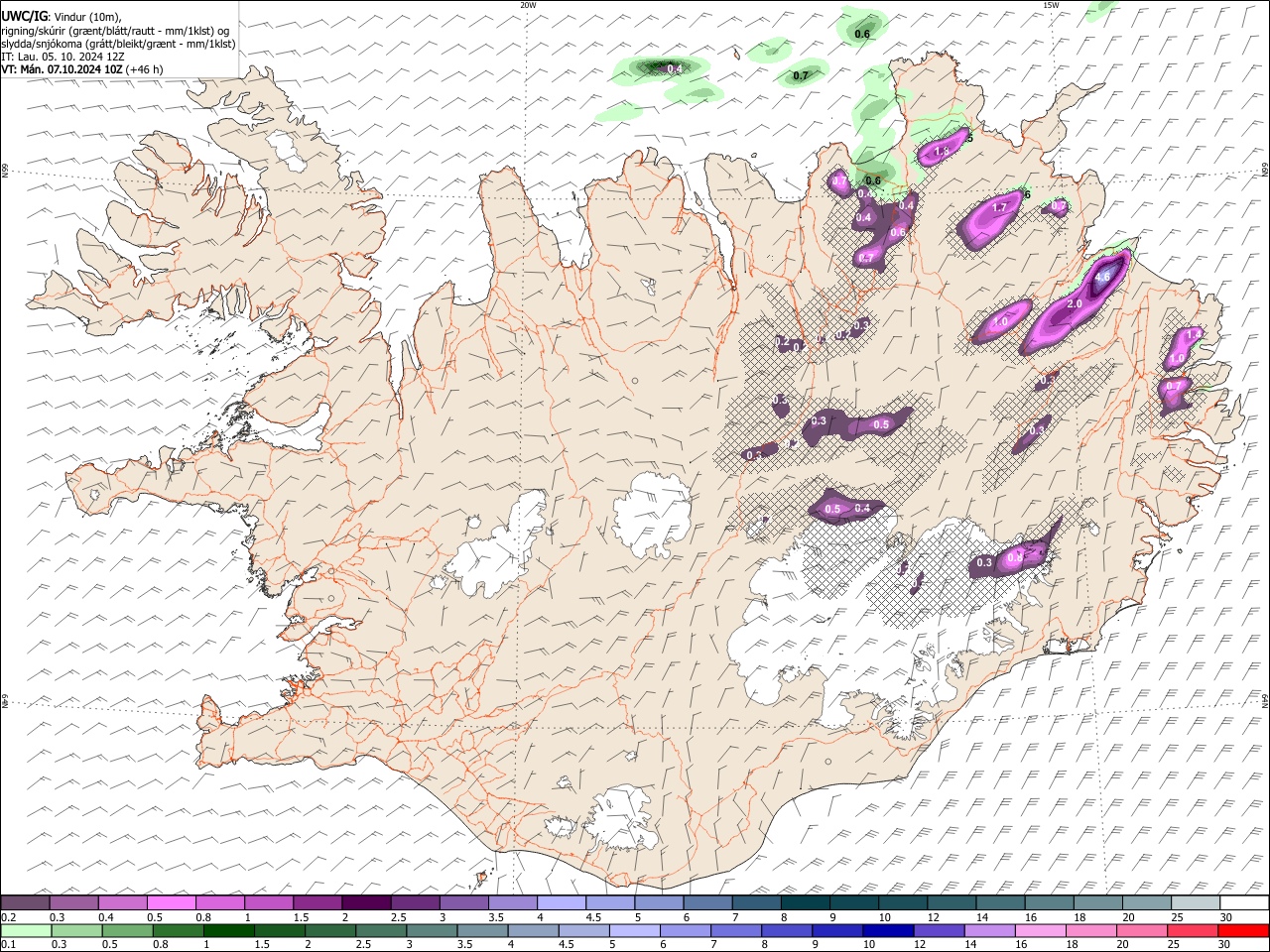The width and height of the screenshot is (1270, 952).
Task: Click the '20W' longitude label at top
Action: pyautogui.click(x=528, y=5)
